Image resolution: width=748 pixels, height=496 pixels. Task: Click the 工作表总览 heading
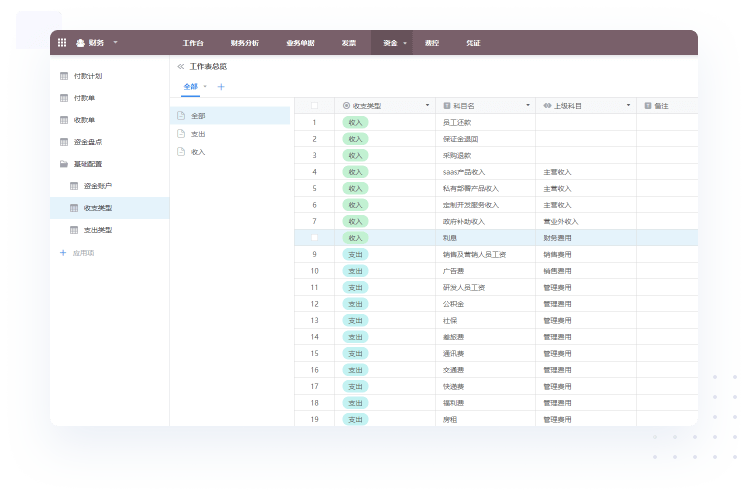click(208, 66)
